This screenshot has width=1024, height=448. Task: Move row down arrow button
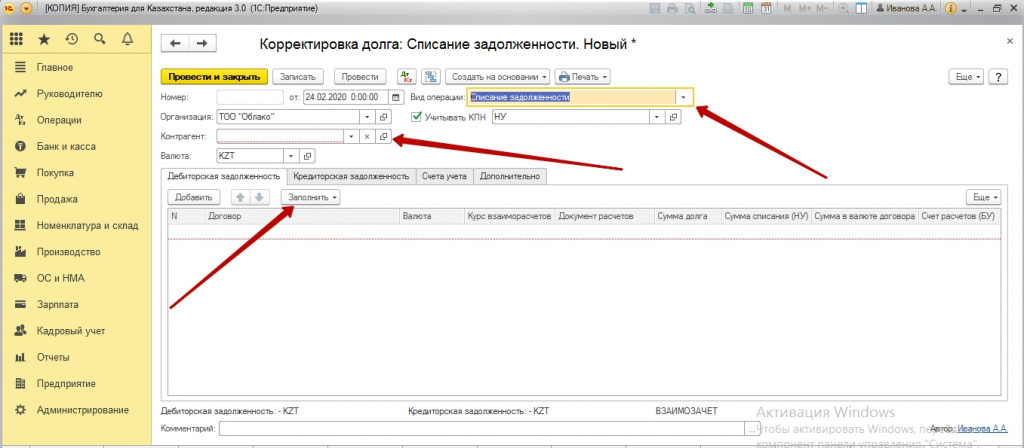(259, 197)
